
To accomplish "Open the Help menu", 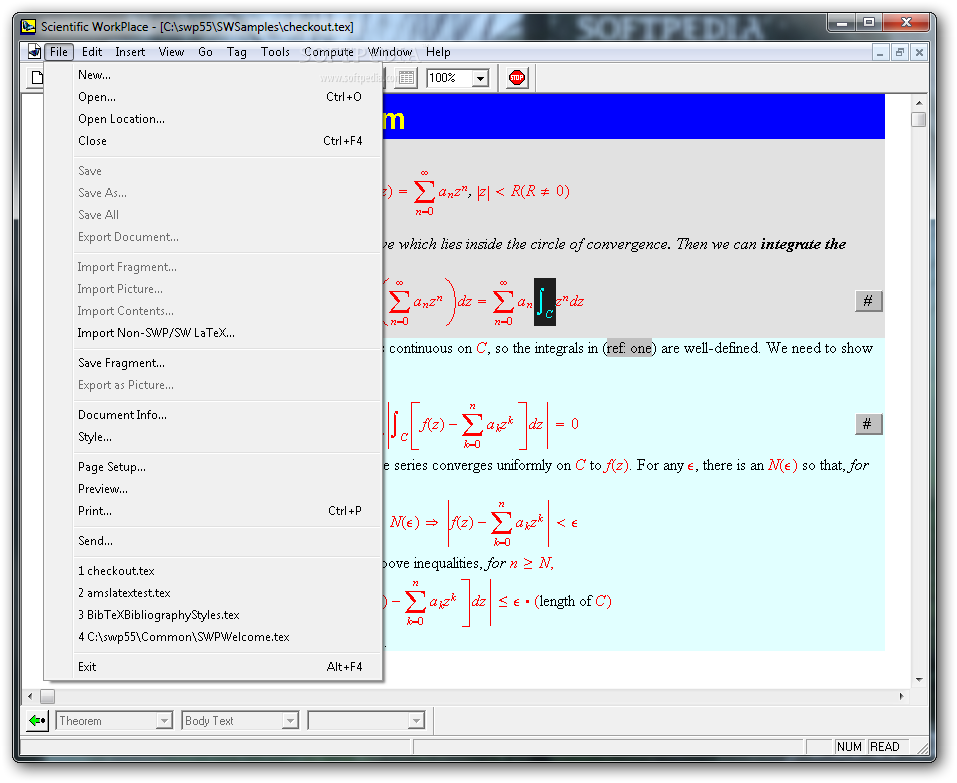I will [438, 52].
